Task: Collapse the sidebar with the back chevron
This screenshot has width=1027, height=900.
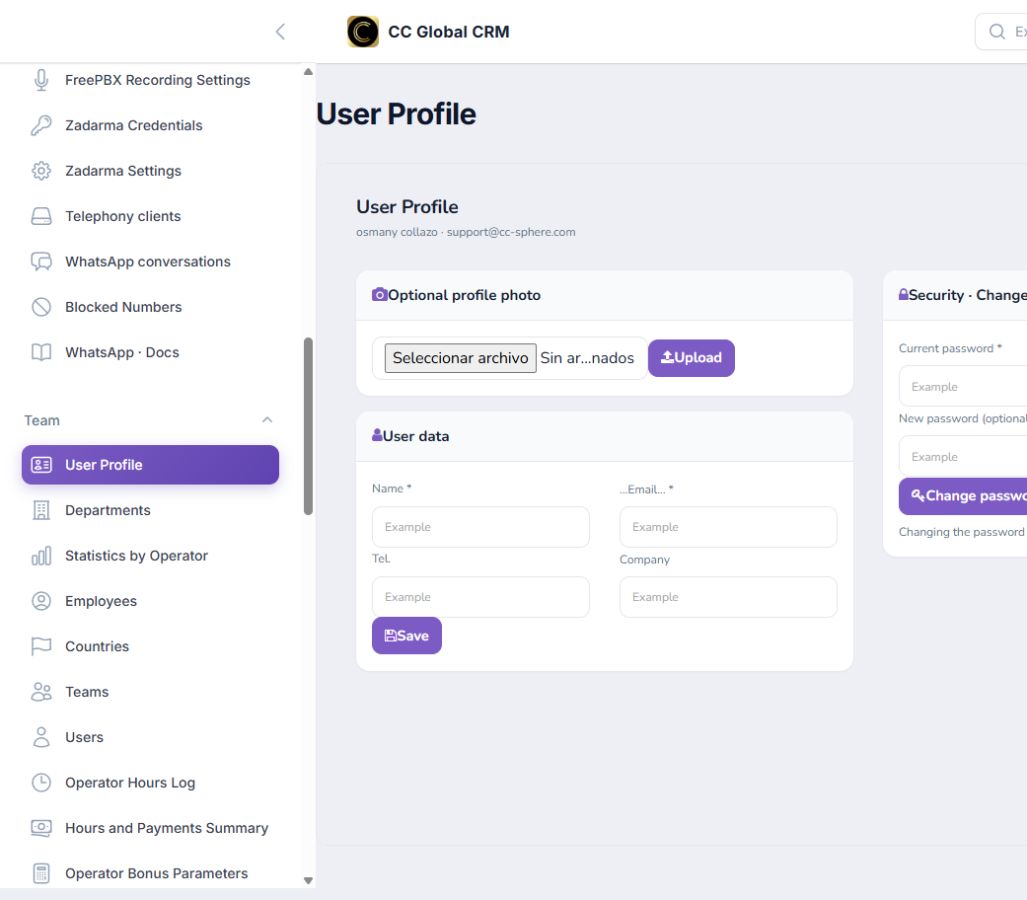Action: point(280,31)
